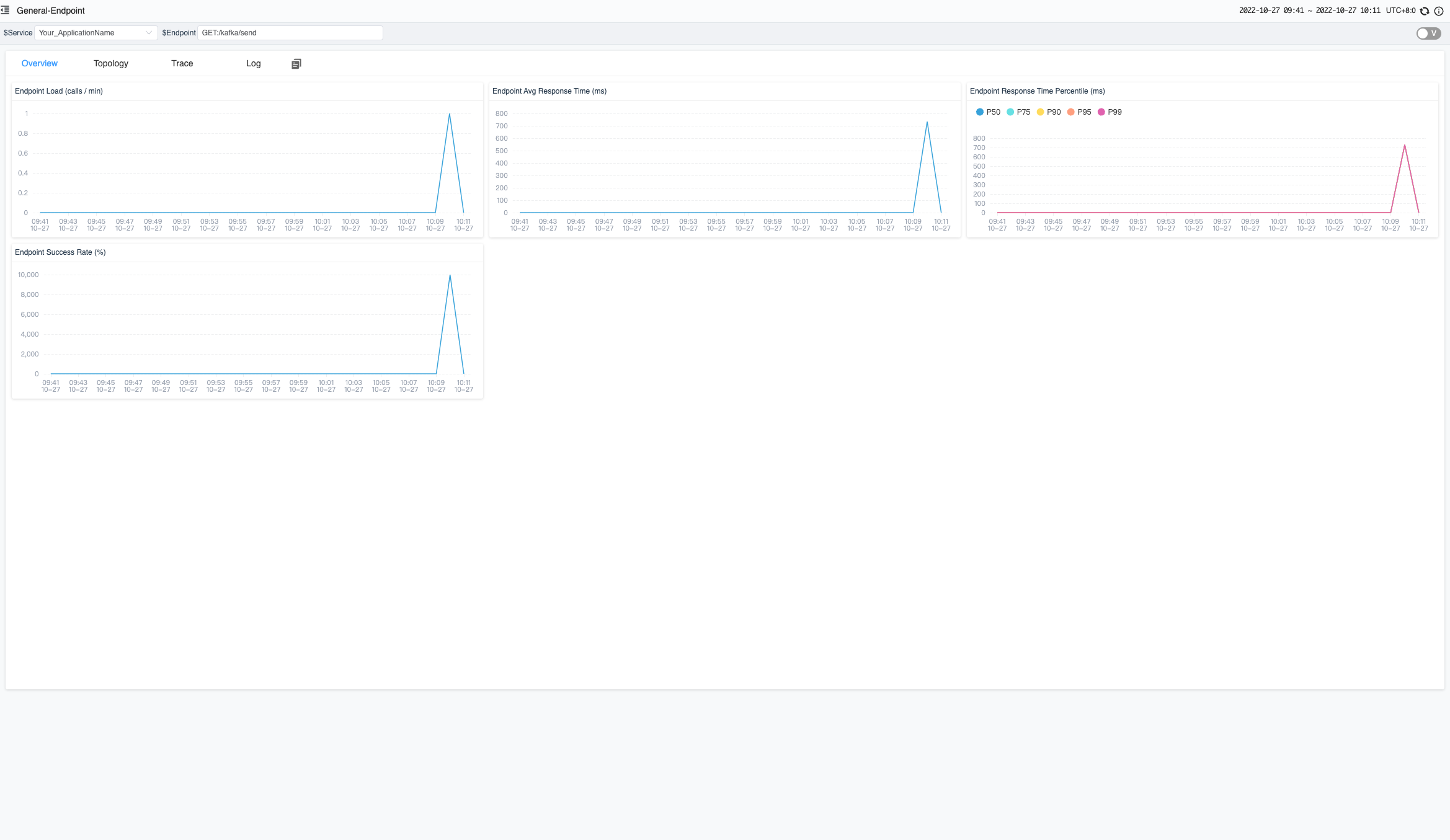The width and height of the screenshot is (1450, 840).
Task: Click the UTC+8:0 timezone label
Action: 1401,11
